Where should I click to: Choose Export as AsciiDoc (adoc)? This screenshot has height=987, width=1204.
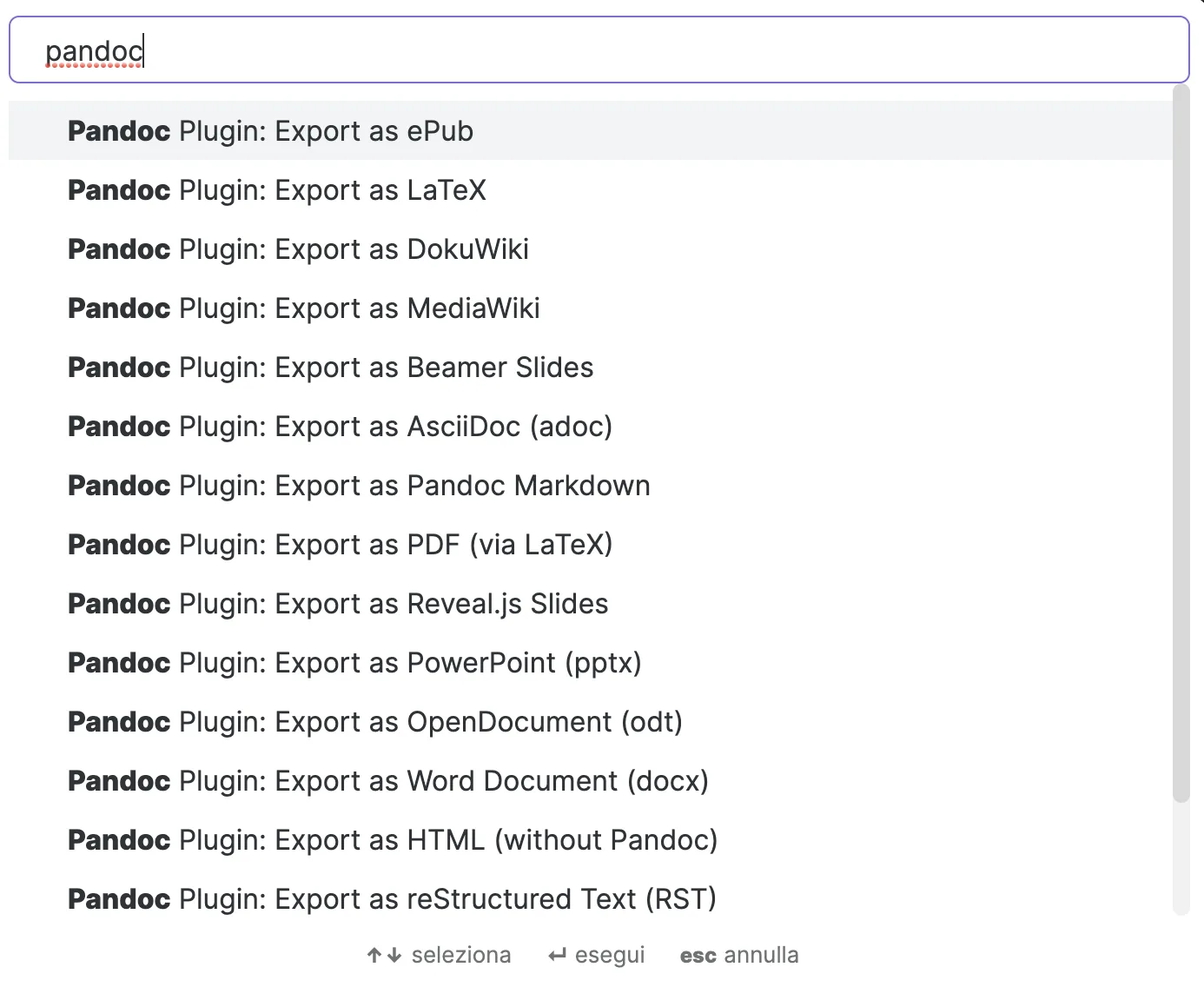pyautogui.click(x=340, y=427)
